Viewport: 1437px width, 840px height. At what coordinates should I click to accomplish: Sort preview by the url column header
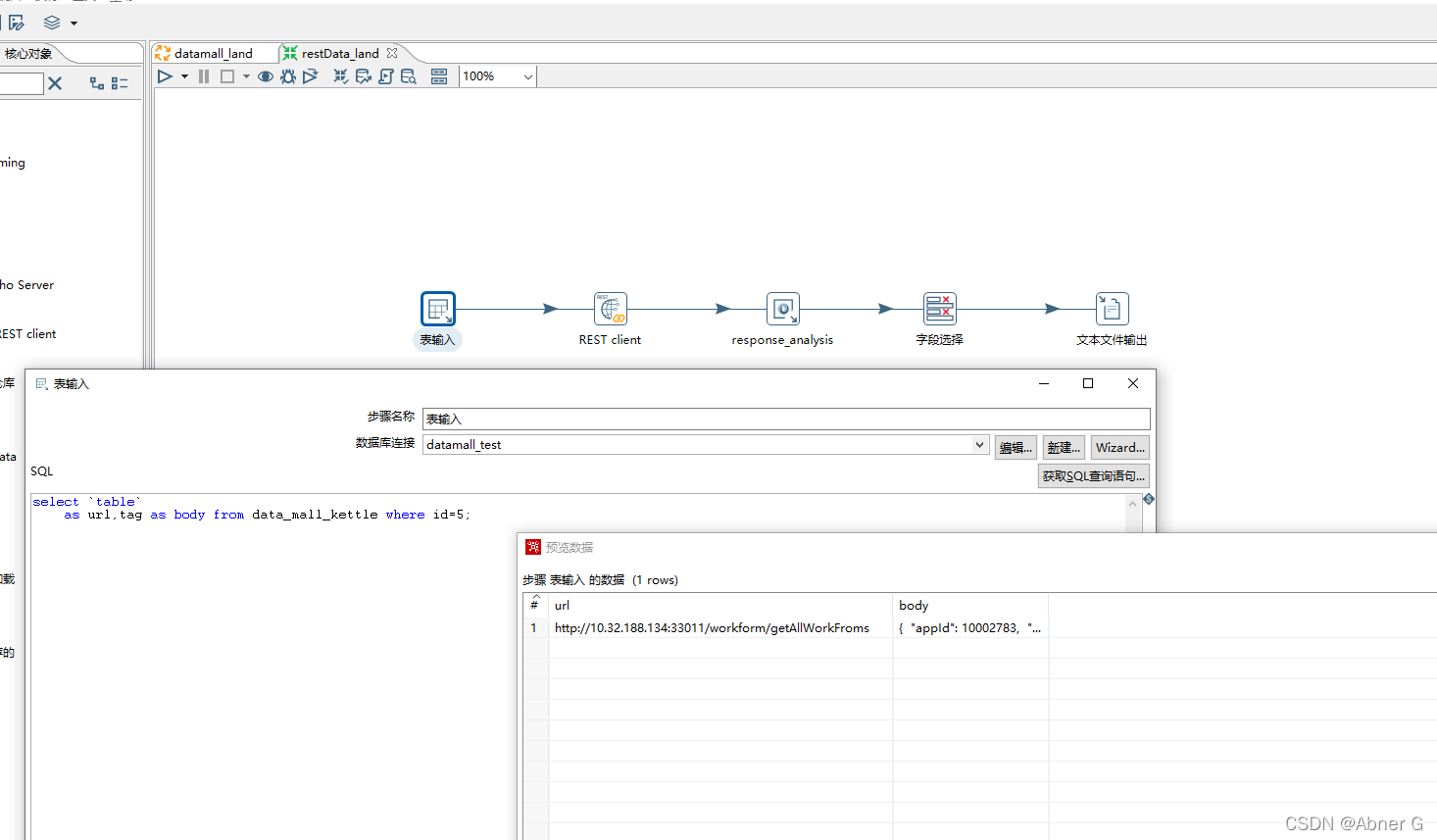tap(720, 605)
